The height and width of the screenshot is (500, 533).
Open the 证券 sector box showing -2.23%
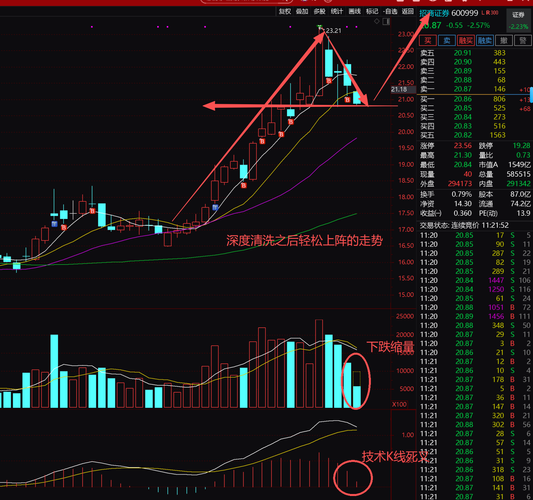coord(519,20)
